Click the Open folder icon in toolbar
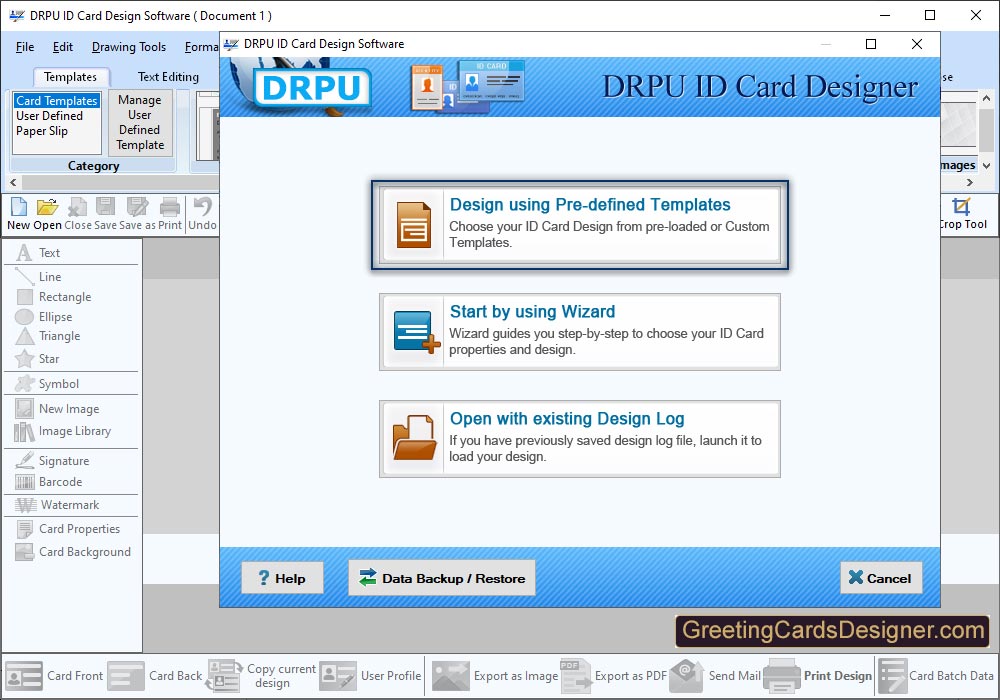Screen dimensions: 1000x700 (x=47, y=207)
